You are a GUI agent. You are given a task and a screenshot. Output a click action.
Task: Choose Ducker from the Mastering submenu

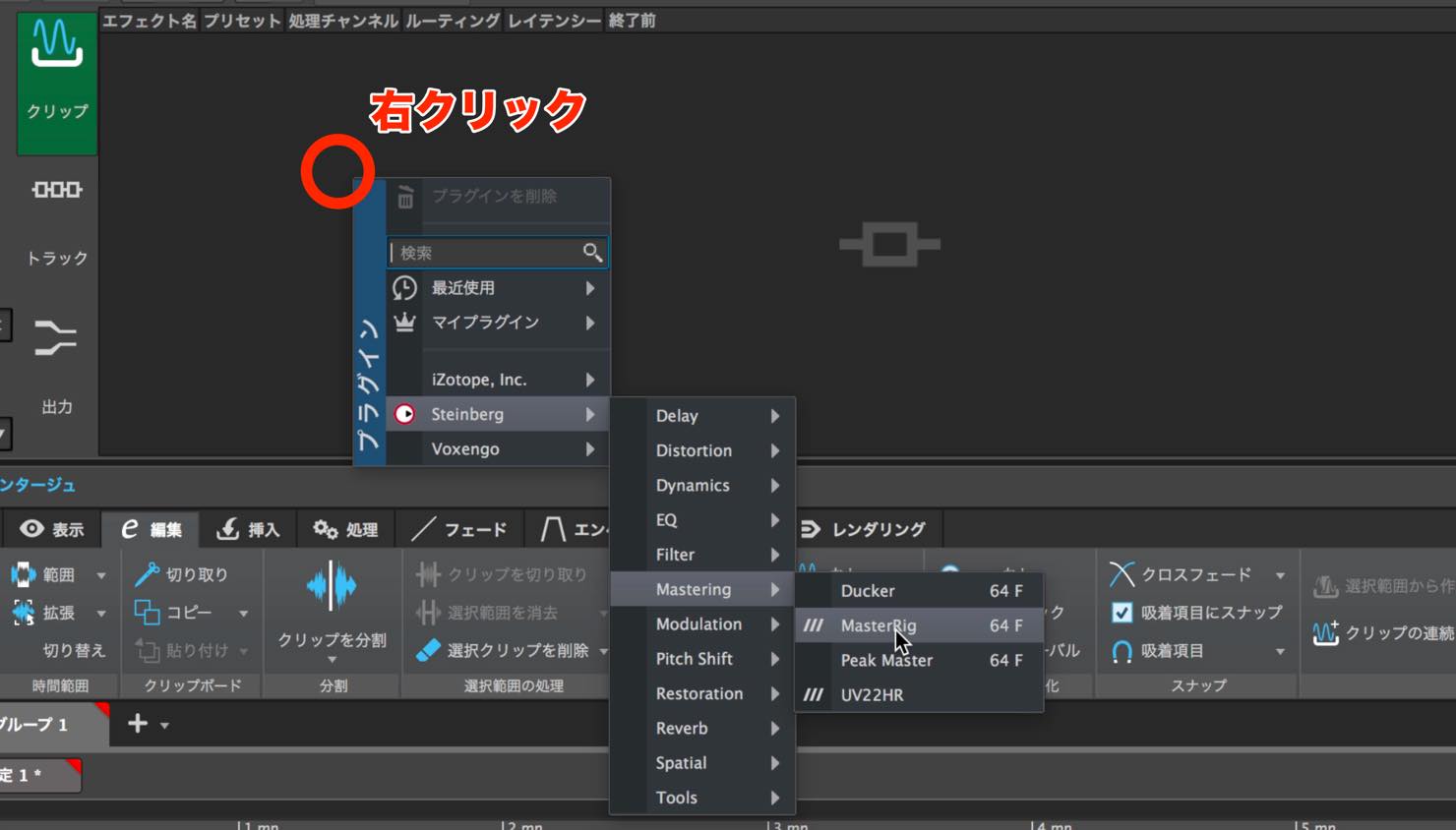pos(919,591)
